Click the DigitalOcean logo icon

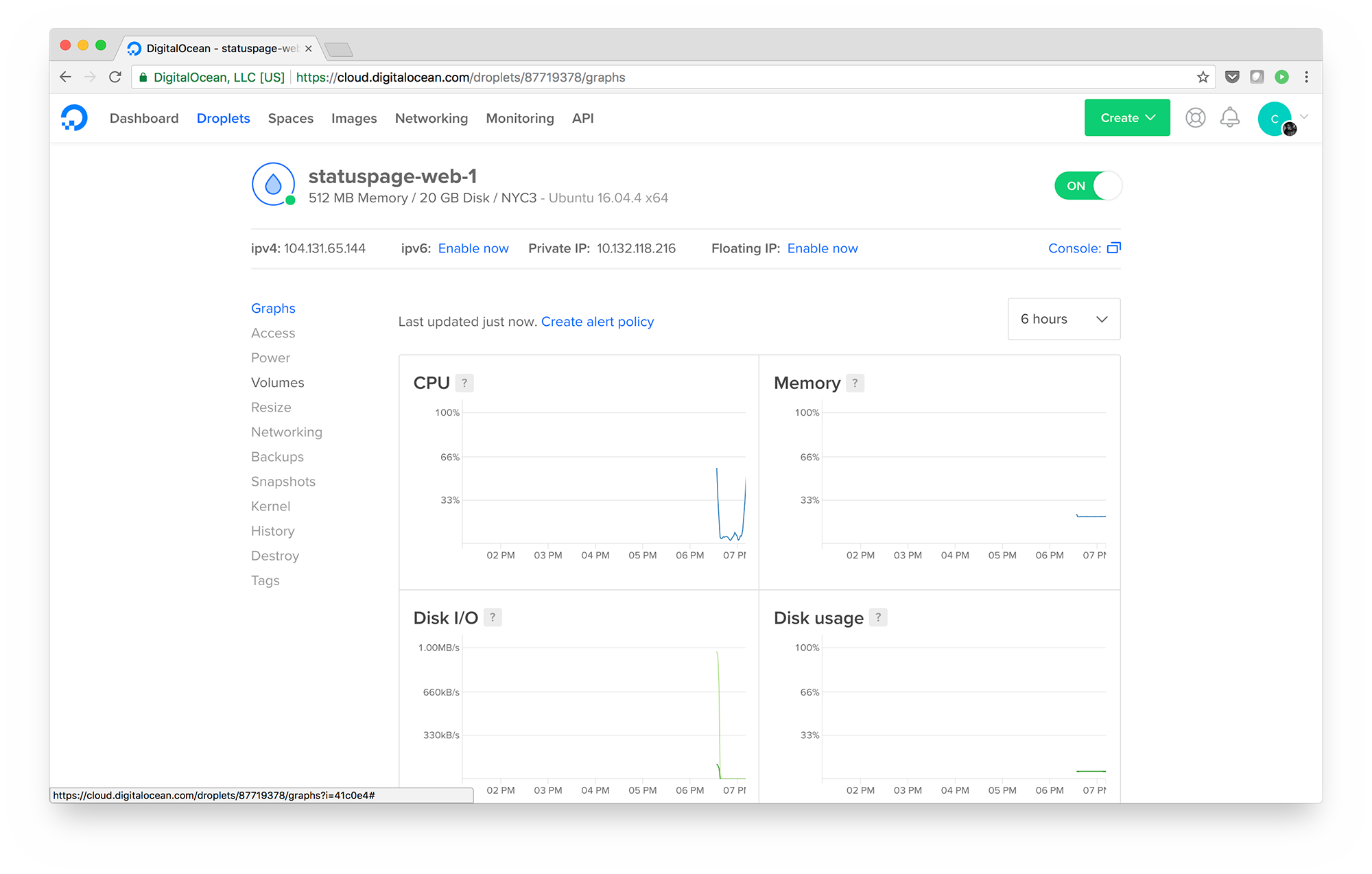coord(74,118)
